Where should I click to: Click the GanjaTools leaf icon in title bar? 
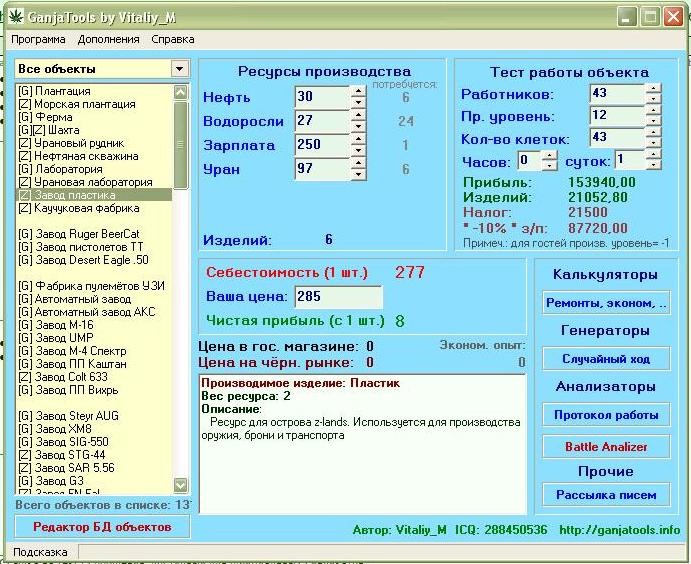[16, 16]
